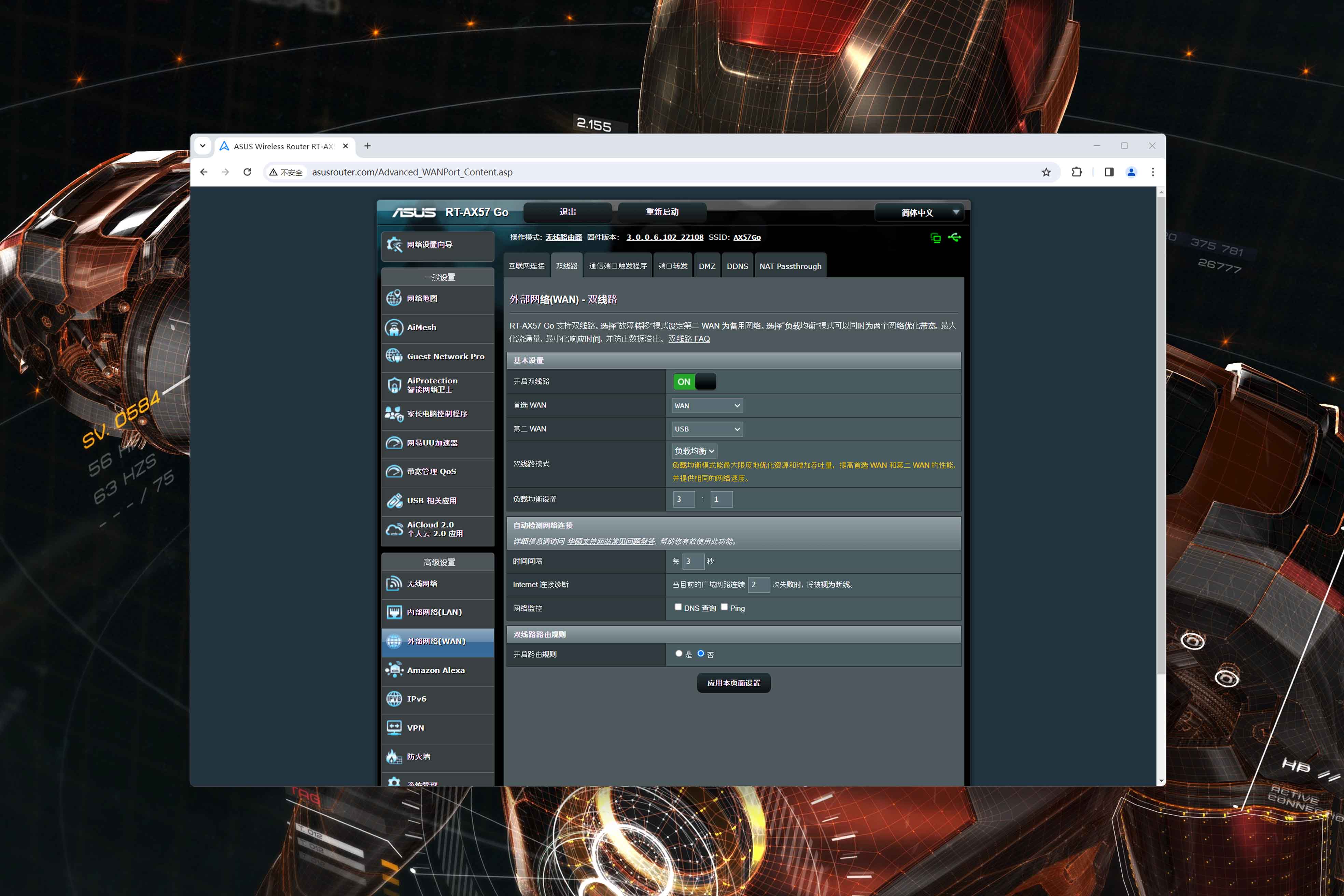Open the Amazon Alexa icon
The image size is (1344, 896).
[x=394, y=670]
